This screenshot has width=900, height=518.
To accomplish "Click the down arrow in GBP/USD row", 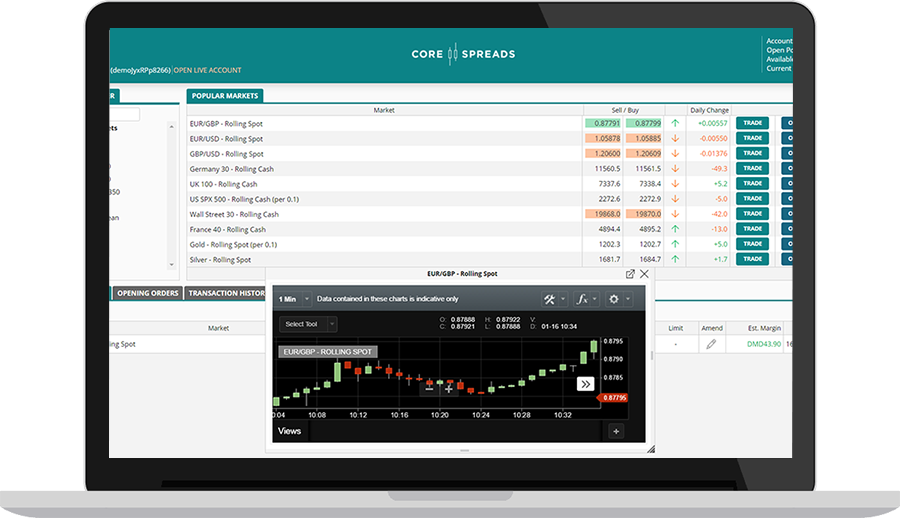I will click(675, 153).
